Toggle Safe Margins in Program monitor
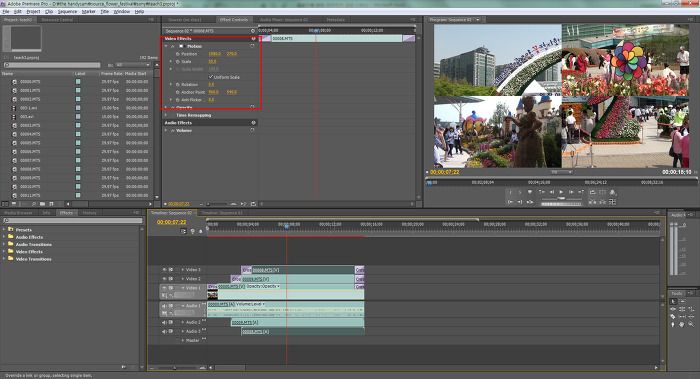 [x=602, y=192]
